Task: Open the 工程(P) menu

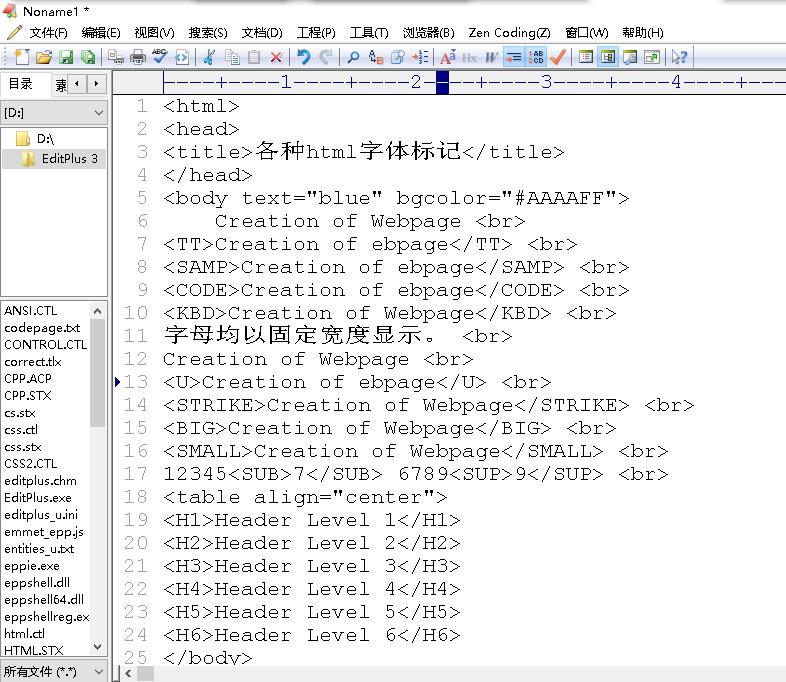Action: pos(316,33)
